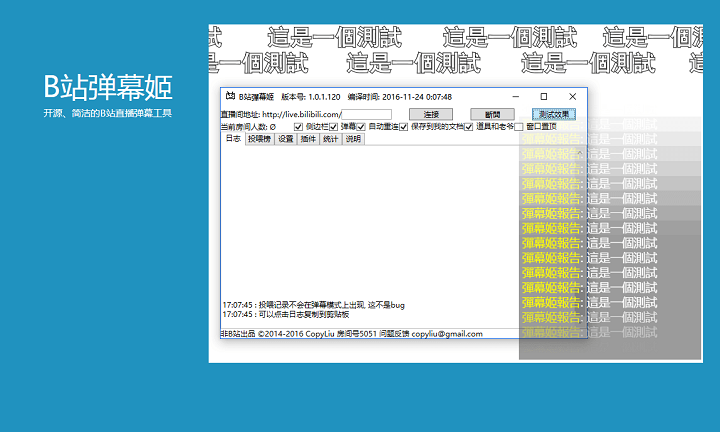Maximize the B站弹幕姬 window

[x=544, y=96]
